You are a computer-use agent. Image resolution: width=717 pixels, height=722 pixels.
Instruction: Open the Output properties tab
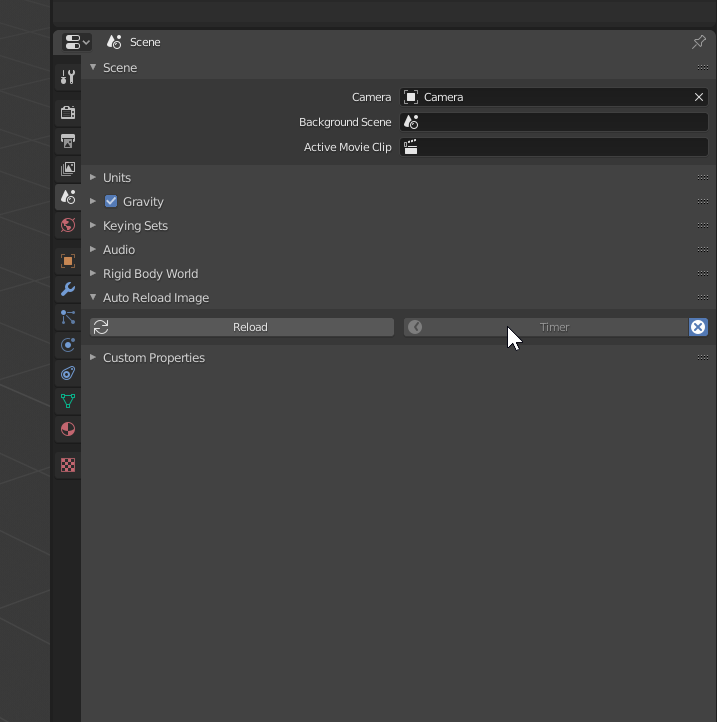click(x=68, y=141)
